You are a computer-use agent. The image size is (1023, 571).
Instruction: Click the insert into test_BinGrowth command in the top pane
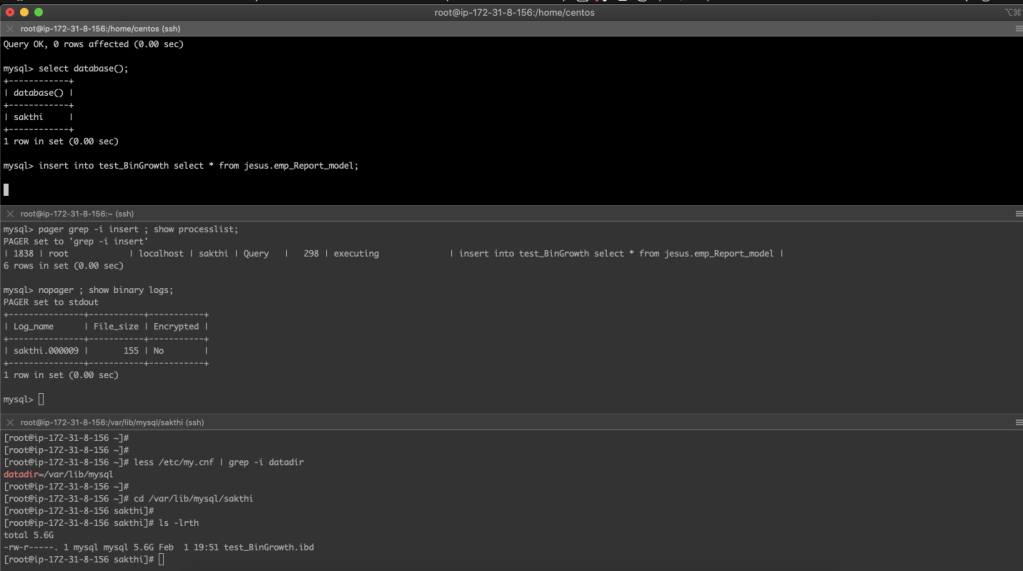click(x=198, y=166)
